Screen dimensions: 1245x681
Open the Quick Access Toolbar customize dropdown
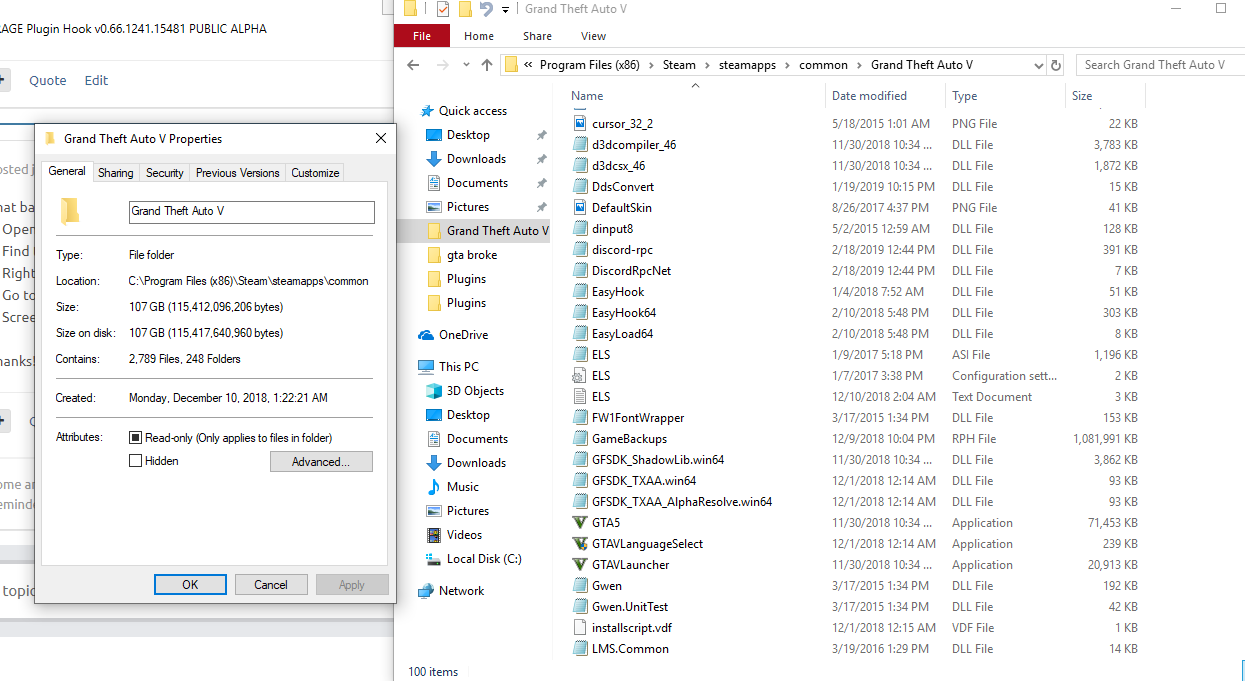pyautogui.click(x=505, y=9)
